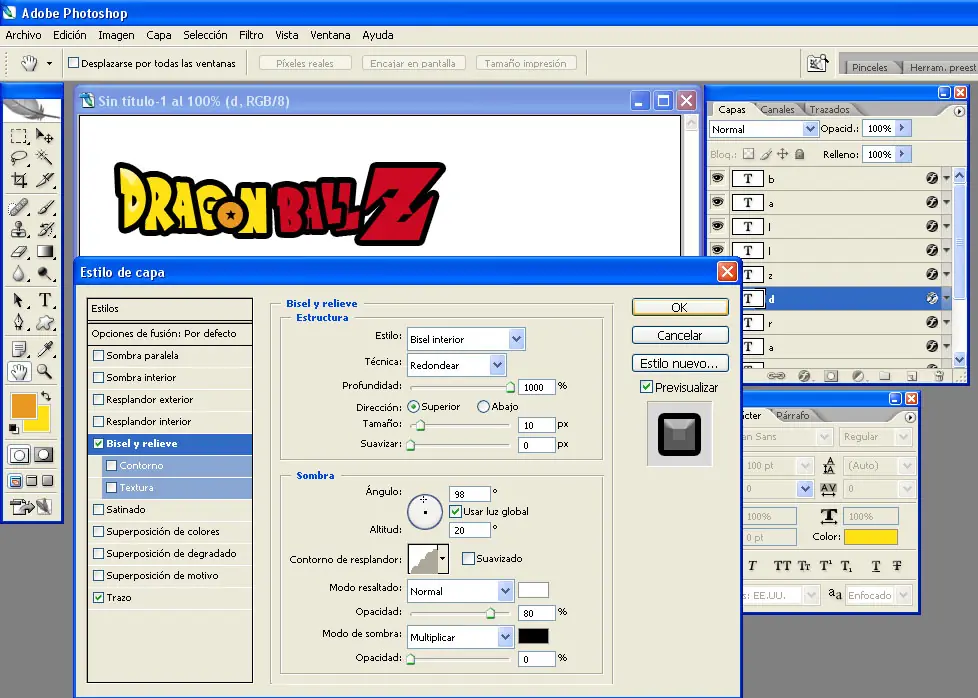Select the Brush tool
978x698 pixels.
coord(44,207)
